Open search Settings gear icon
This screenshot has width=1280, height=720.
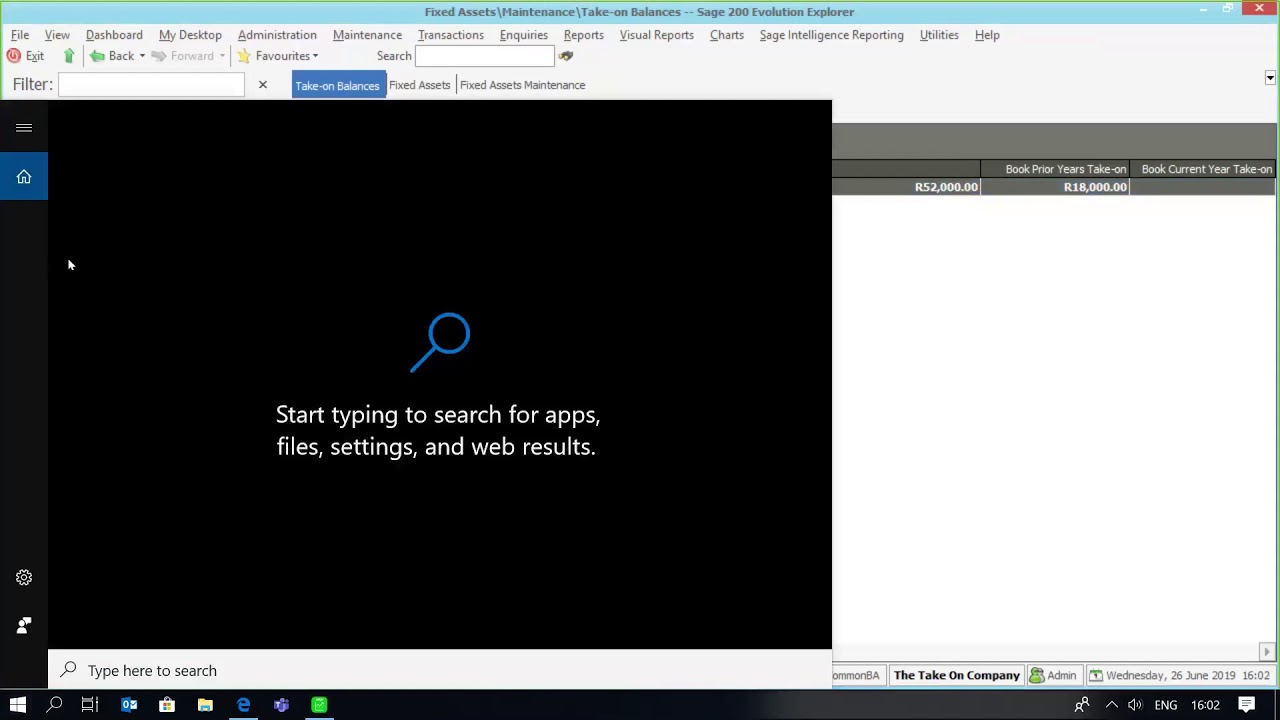click(x=24, y=578)
